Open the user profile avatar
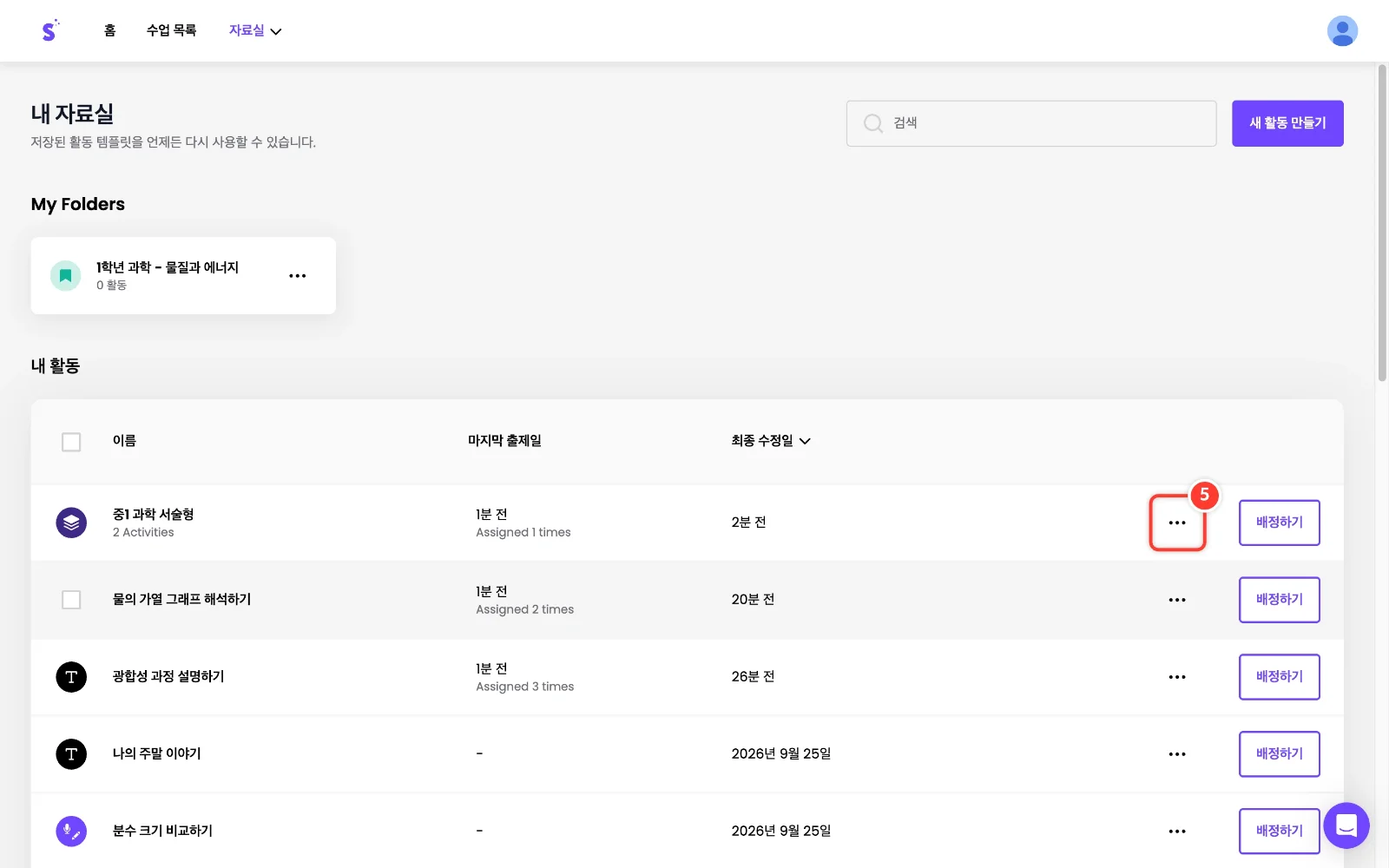 pos(1342,31)
